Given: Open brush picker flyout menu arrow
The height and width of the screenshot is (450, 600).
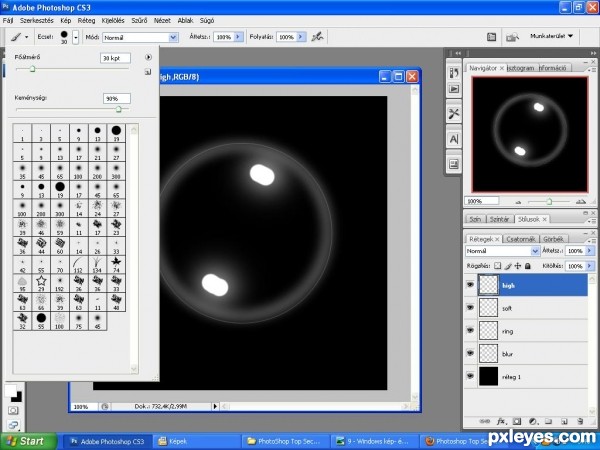Looking at the screenshot, I should [148, 57].
